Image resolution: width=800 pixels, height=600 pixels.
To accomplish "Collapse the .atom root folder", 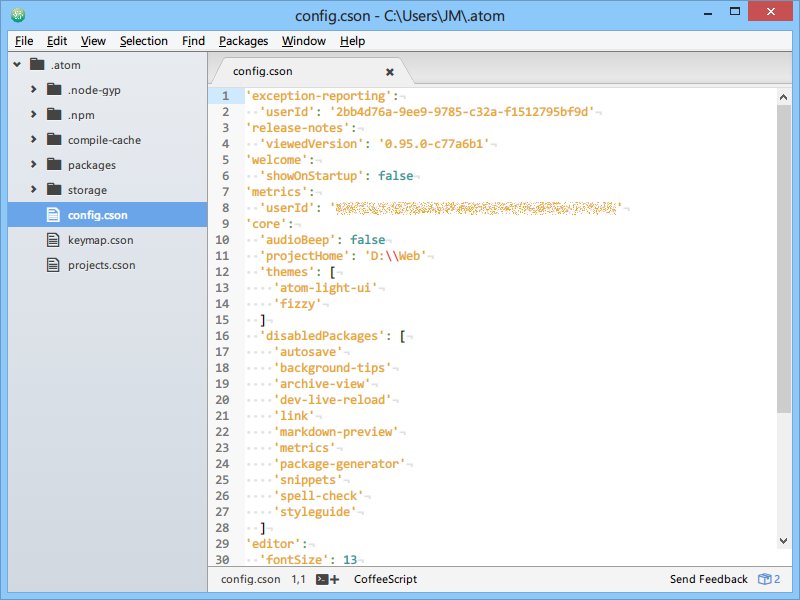I will (17, 64).
